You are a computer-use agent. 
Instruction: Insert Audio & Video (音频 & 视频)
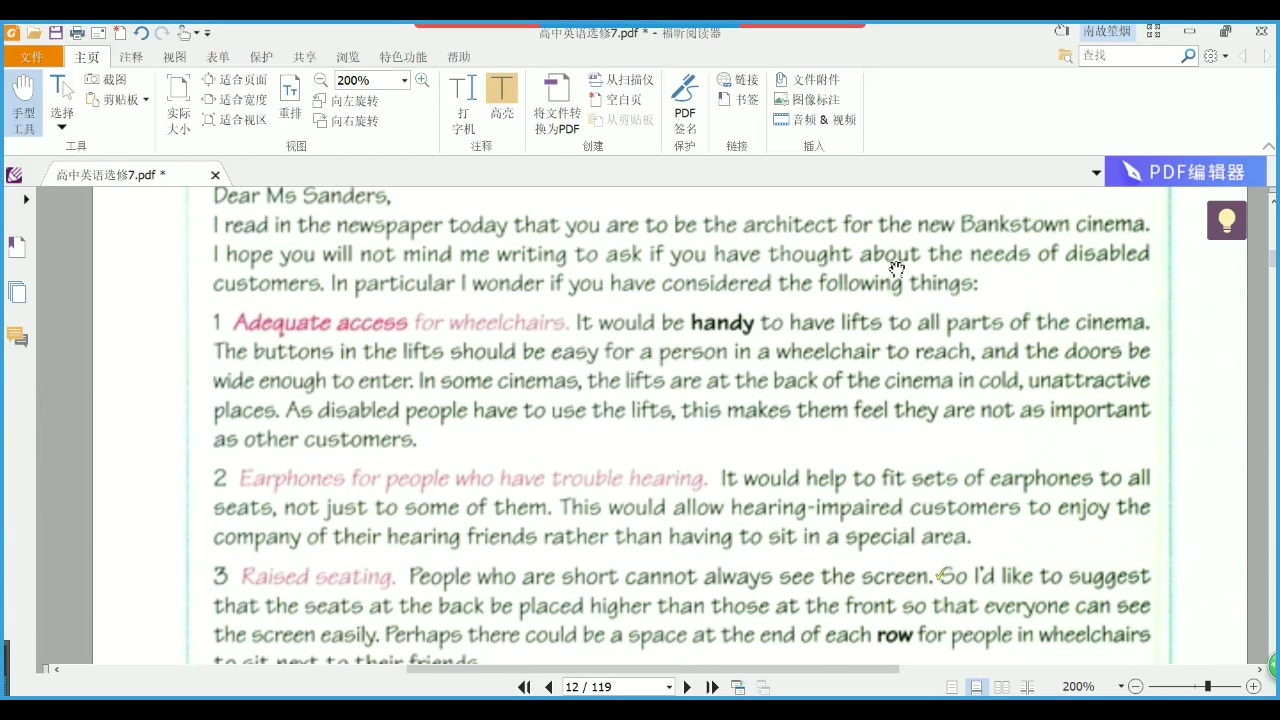[815, 119]
